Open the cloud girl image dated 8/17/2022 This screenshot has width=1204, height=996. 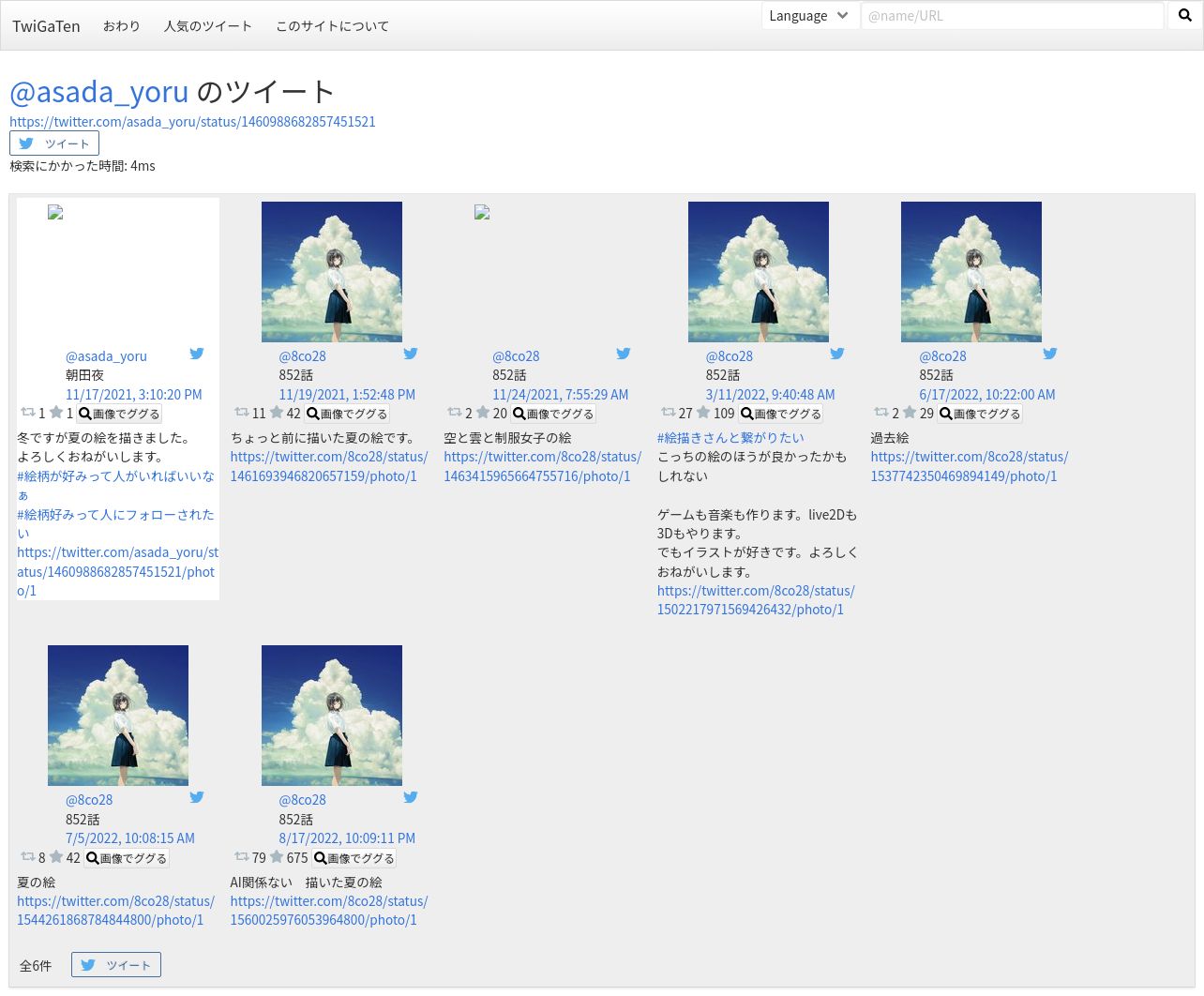[x=332, y=716]
